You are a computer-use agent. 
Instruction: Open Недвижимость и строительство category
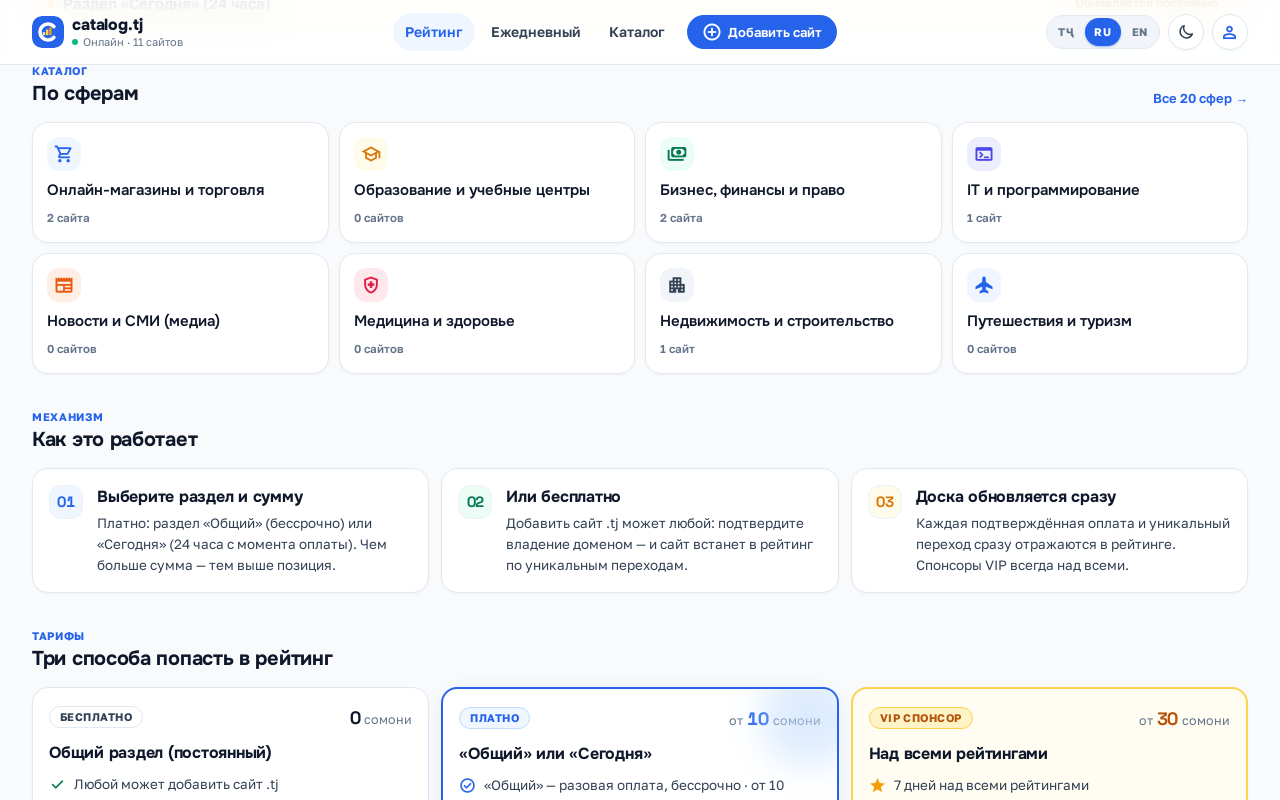[793, 314]
